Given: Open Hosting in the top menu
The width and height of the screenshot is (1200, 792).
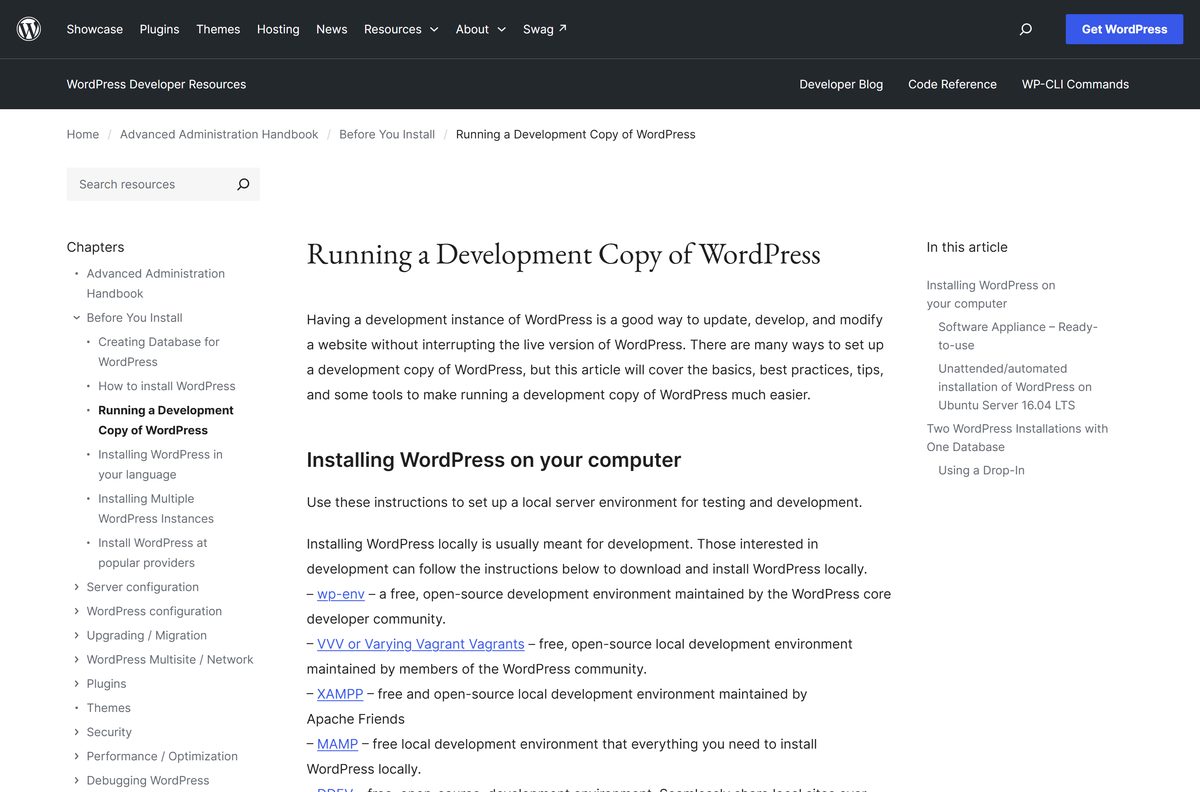Looking at the screenshot, I should coord(278,29).
